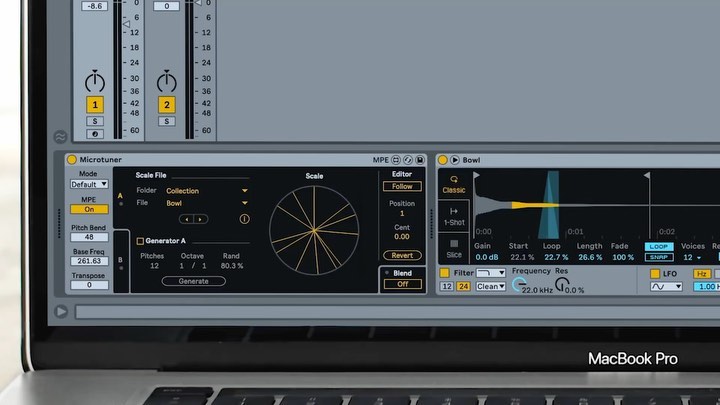Click the Revert button in Editor
Image resolution: width=720 pixels, height=405 pixels.
tap(401, 255)
